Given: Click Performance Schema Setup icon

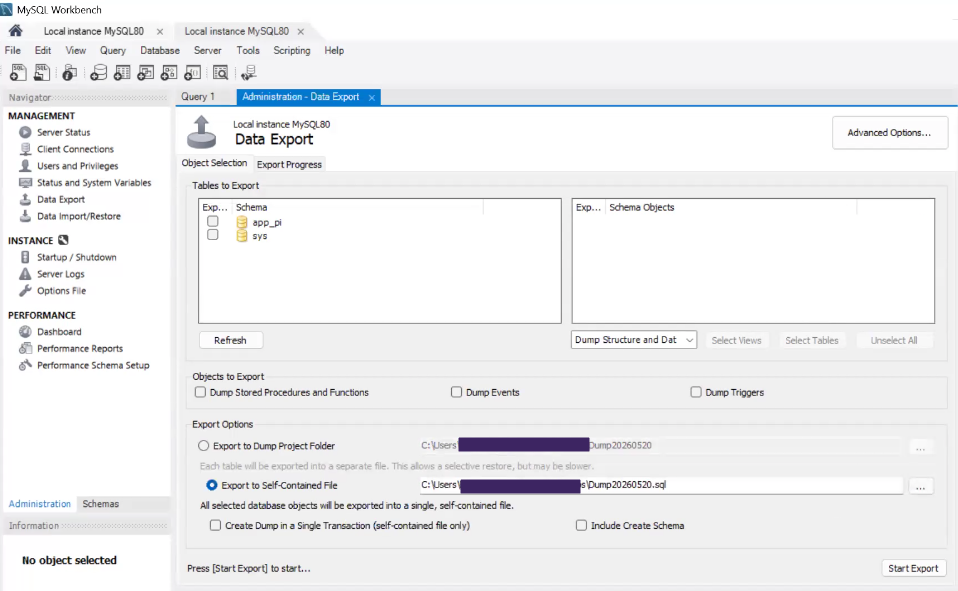Looking at the screenshot, I should 25,365.
